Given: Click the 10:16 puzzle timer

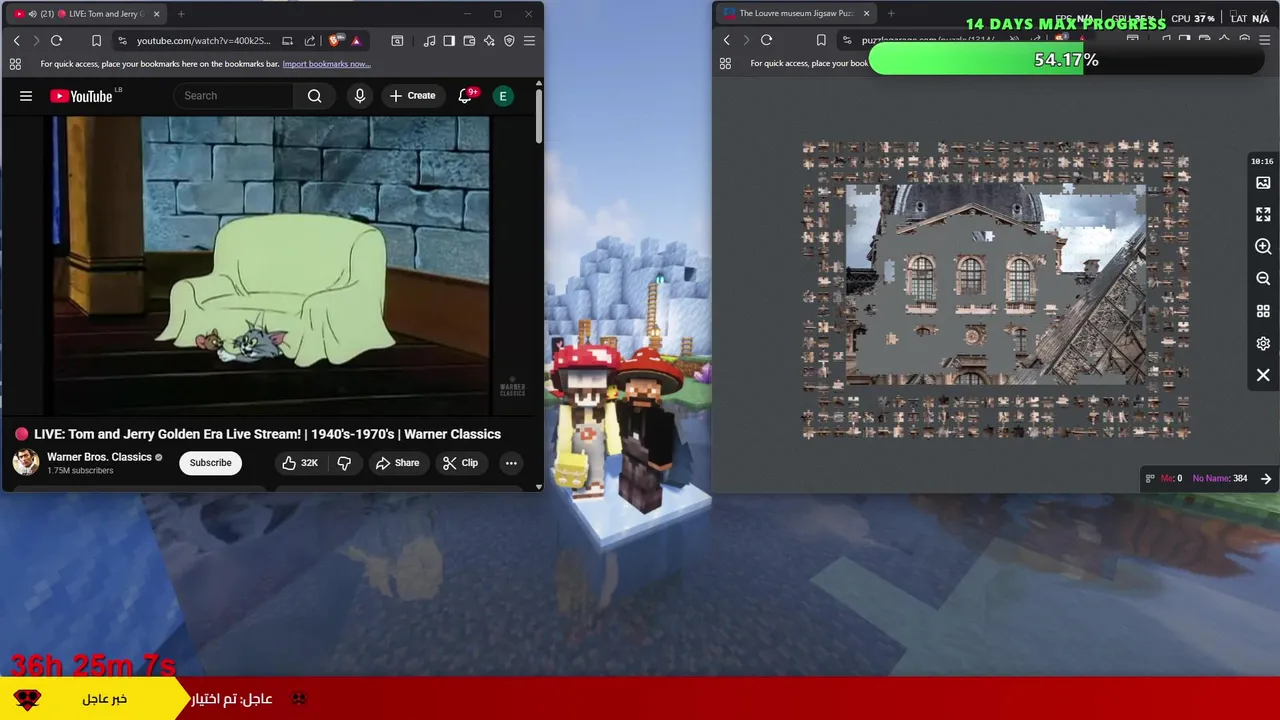Looking at the screenshot, I should pos(1262,161).
